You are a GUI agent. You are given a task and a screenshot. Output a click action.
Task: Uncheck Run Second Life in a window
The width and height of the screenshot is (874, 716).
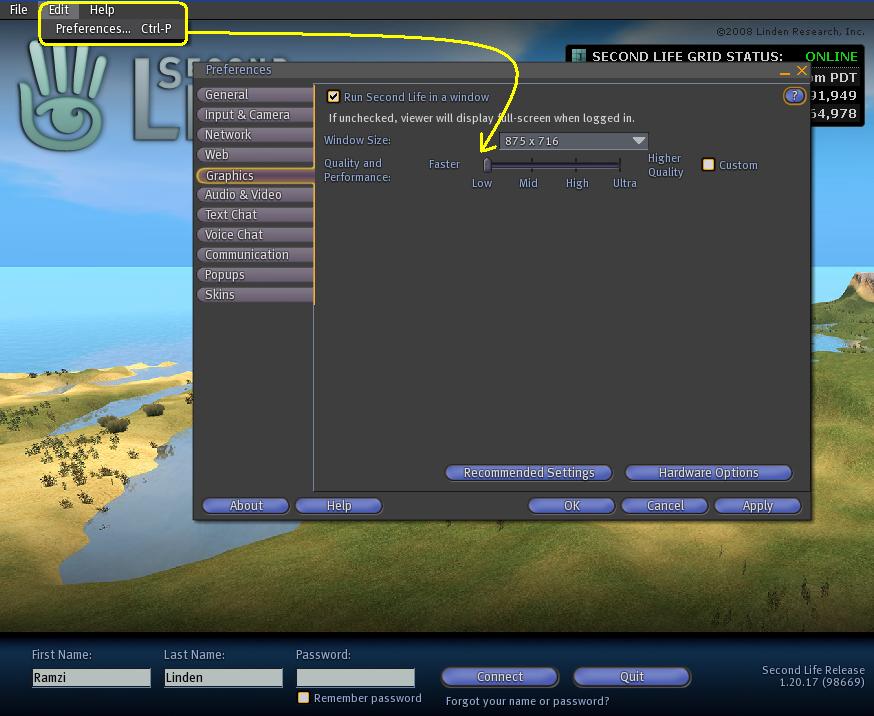334,97
